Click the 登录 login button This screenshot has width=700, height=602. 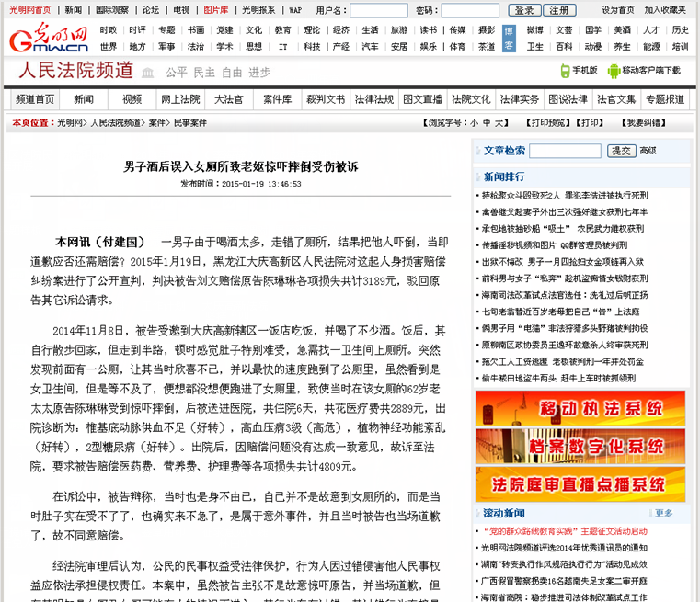525,10
